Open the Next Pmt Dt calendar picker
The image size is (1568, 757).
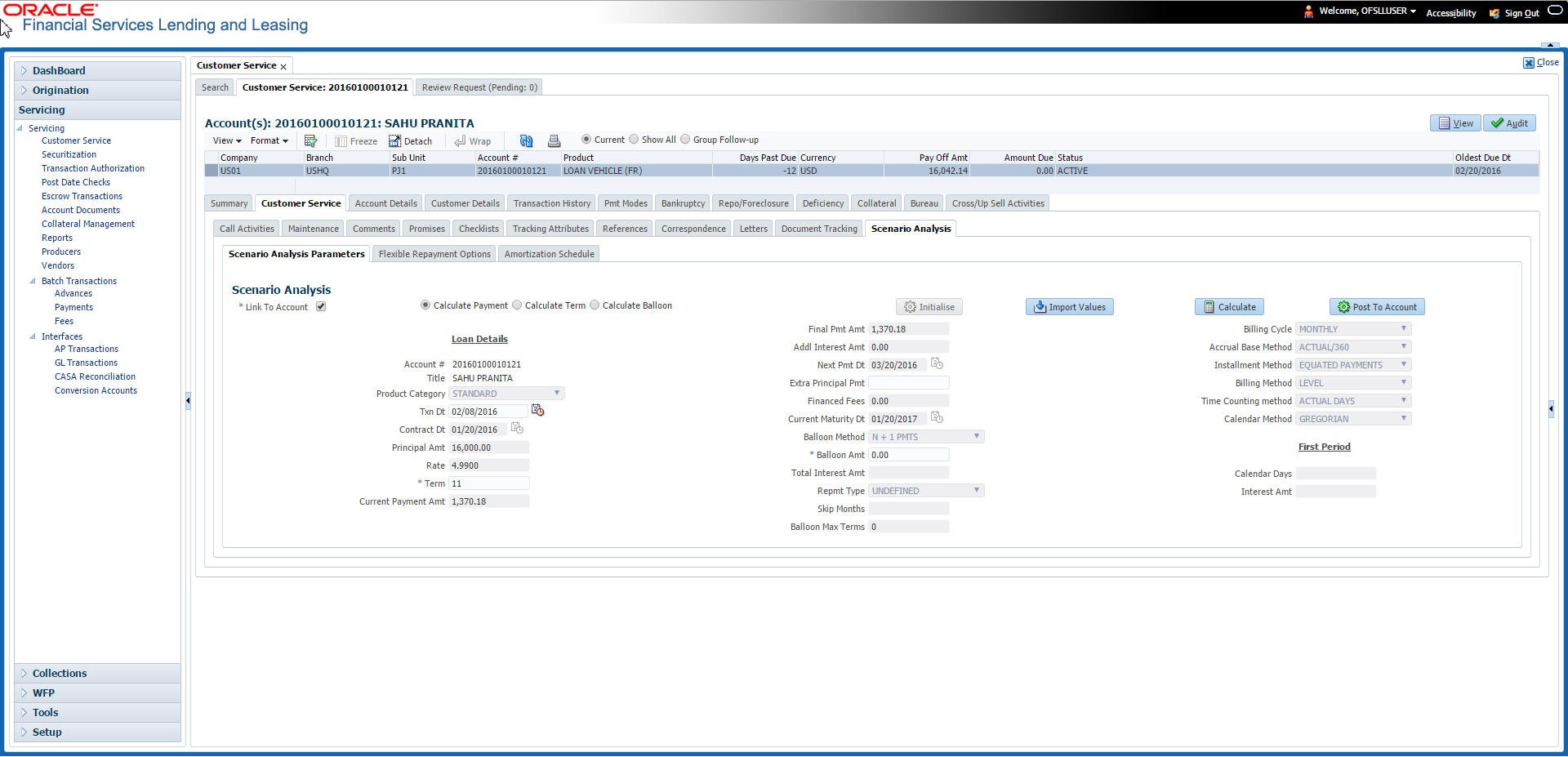(x=937, y=363)
